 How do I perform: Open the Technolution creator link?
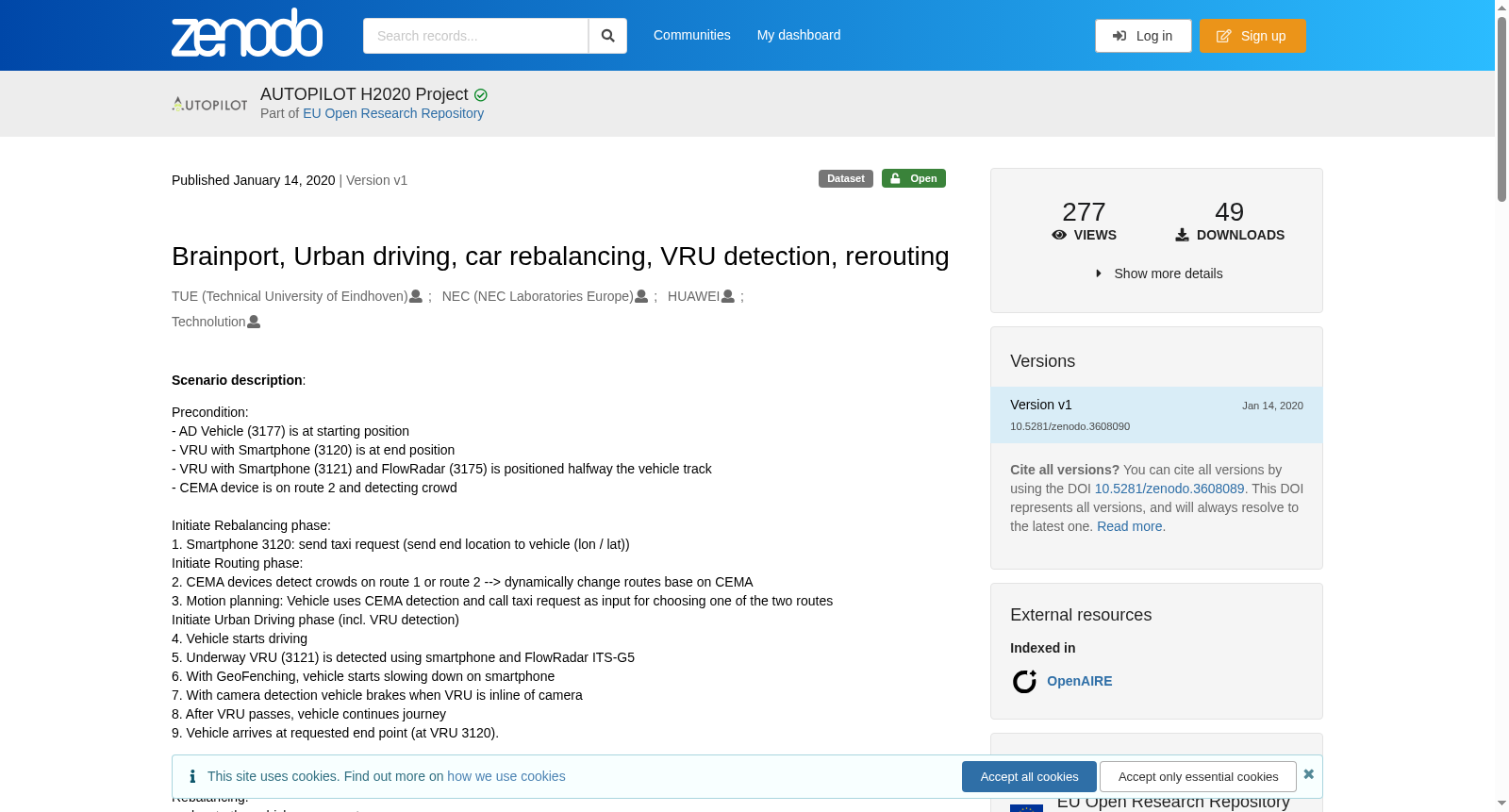click(208, 322)
